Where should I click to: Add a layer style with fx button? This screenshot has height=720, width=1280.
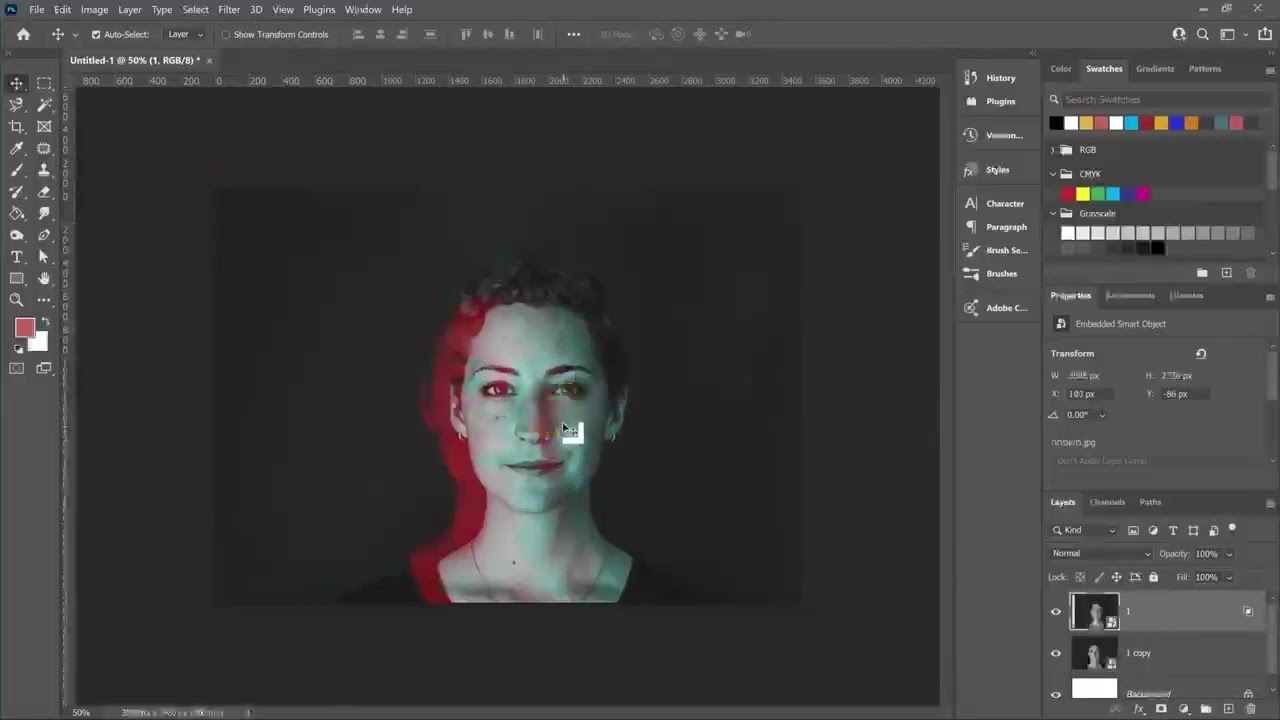pyautogui.click(x=1139, y=709)
